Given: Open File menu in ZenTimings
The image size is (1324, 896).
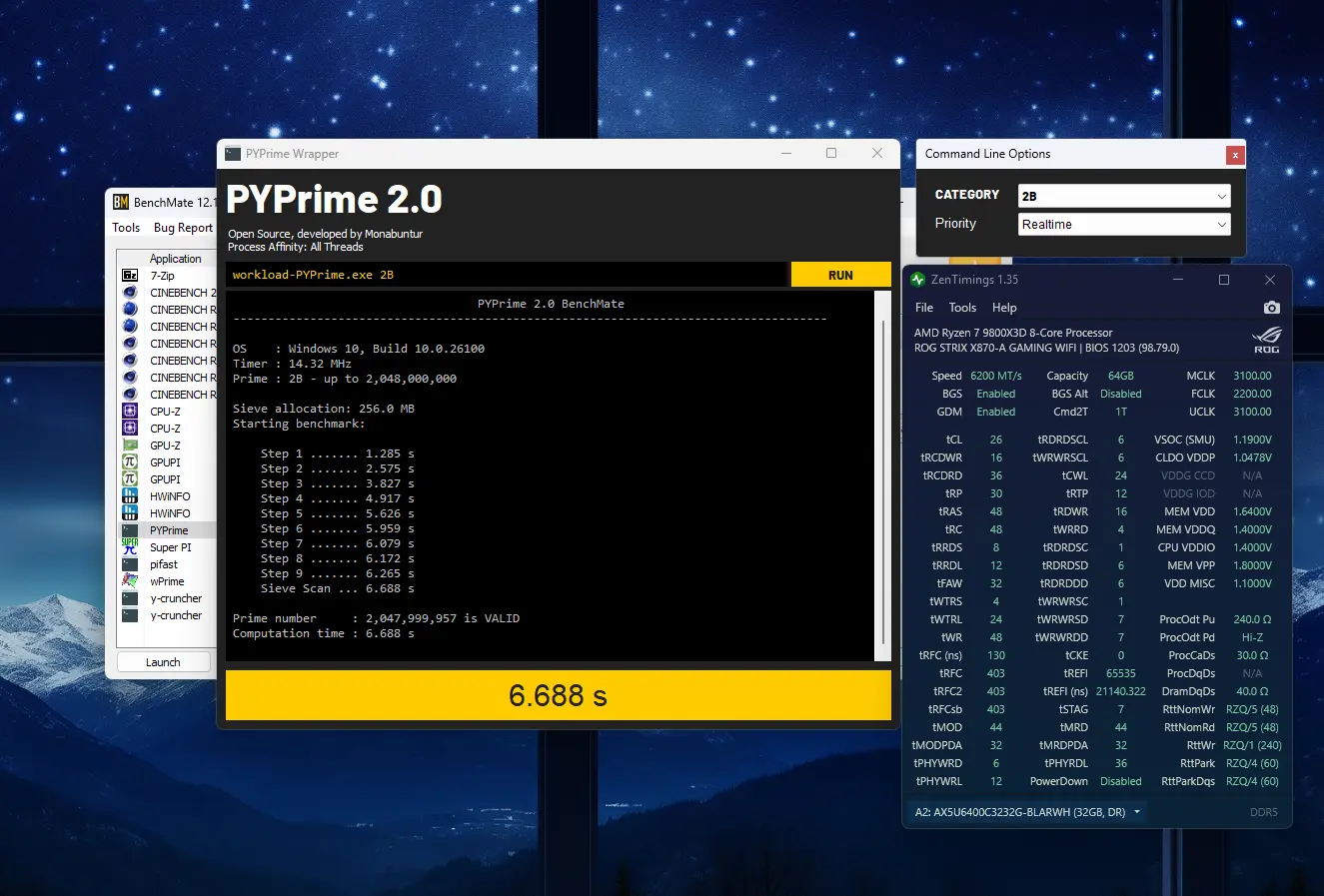Looking at the screenshot, I should tap(924, 308).
